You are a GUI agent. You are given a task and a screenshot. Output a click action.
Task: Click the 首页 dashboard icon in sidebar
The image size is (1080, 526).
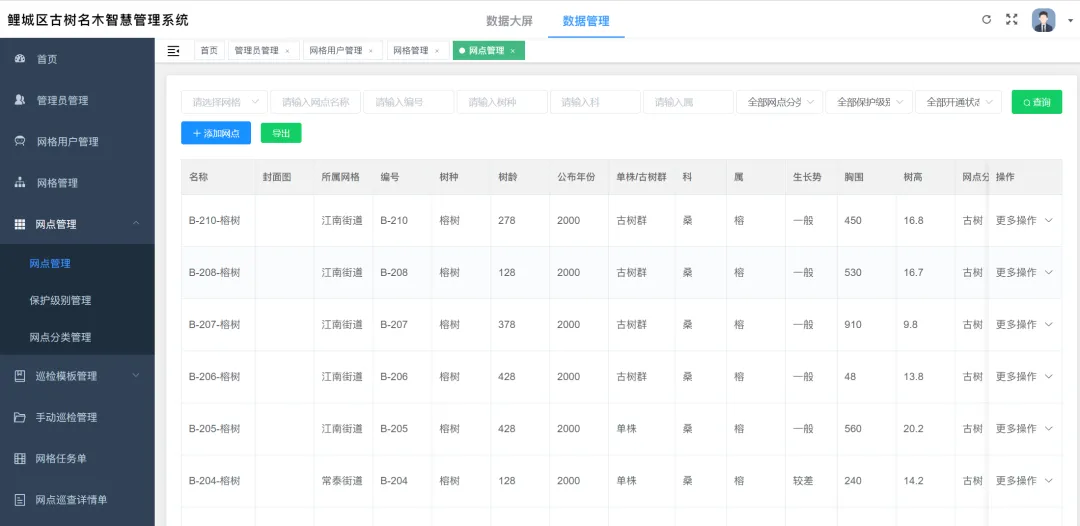pyautogui.click(x=20, y=59)
